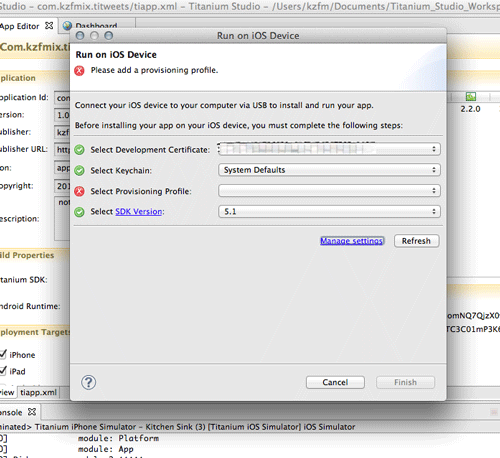Click the red error icon beside provisioning message
The image size is (500, 458).
(x=79, y=71)
